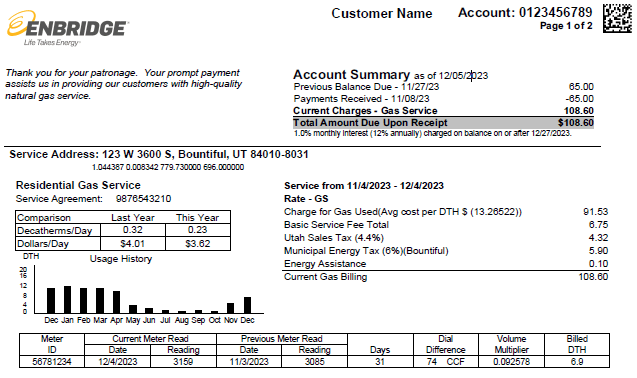This screenshot has height=378, width=637.
Task: Select the Energy Assistance amount 0.10
Action: click(598, 264)
